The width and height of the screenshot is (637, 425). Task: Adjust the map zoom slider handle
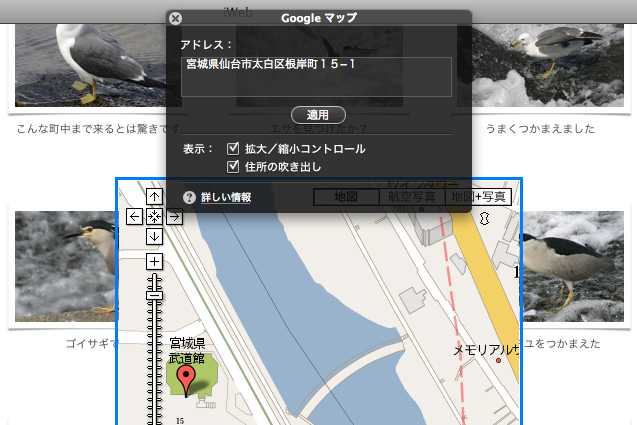[x=154, y=295]
